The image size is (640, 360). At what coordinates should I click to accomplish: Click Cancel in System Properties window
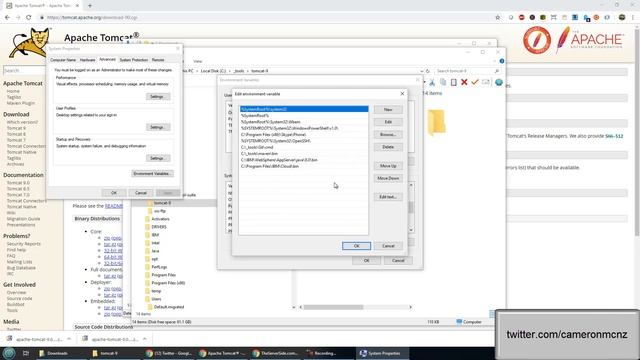(141, 193)
